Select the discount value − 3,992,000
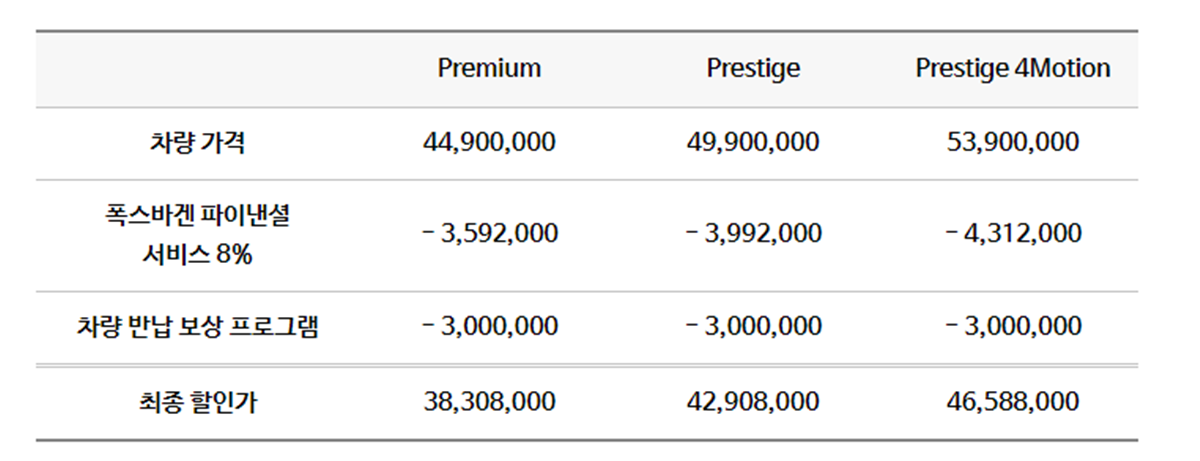Viewport: 1200px width, 461px height. click(x=753, y=234)
